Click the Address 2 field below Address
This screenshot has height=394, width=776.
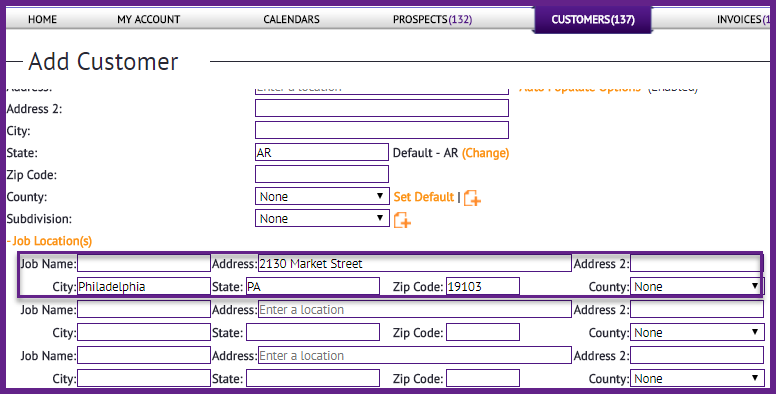pos(382,108)
